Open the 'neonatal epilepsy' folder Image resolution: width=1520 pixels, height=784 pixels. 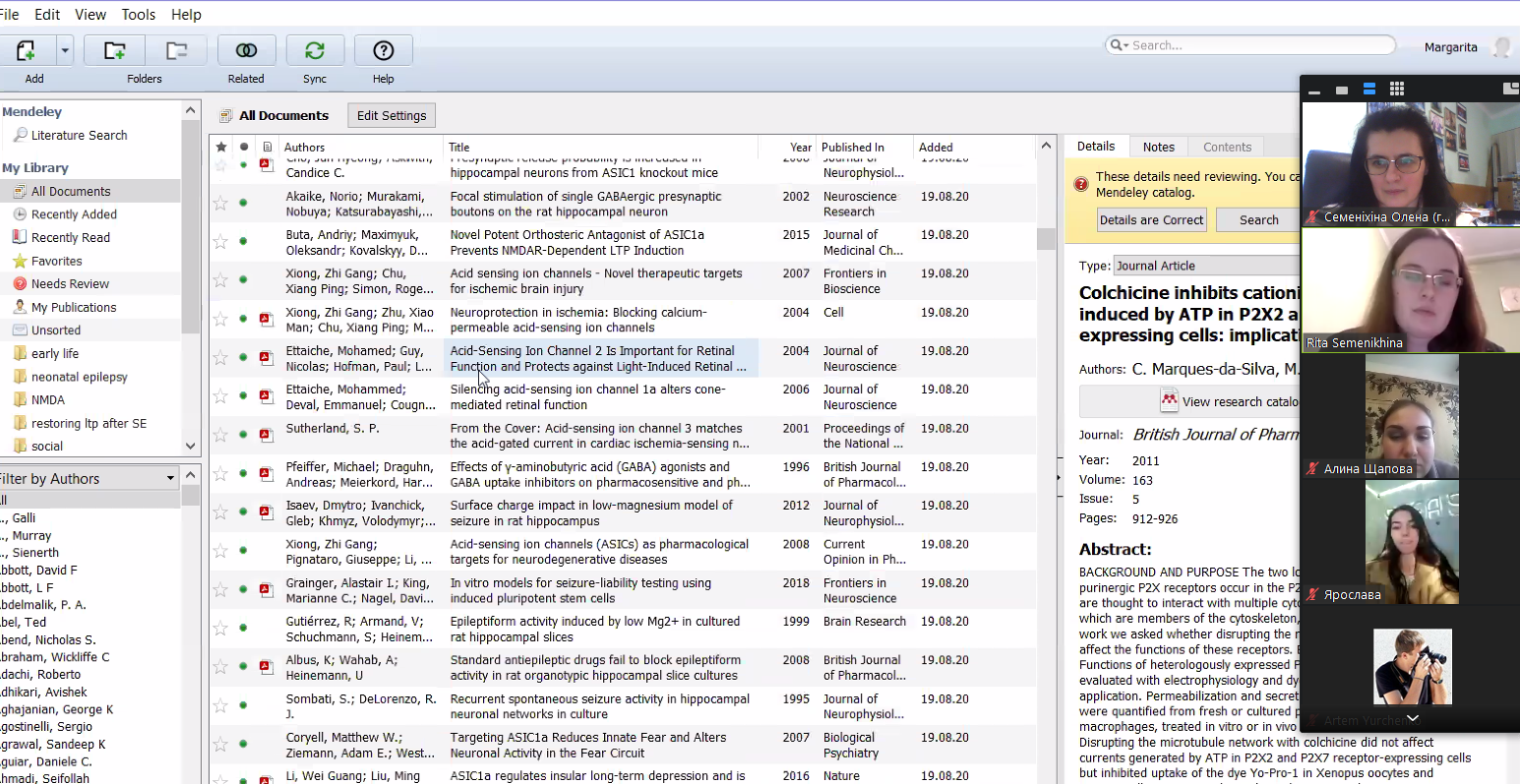point(79,377)
